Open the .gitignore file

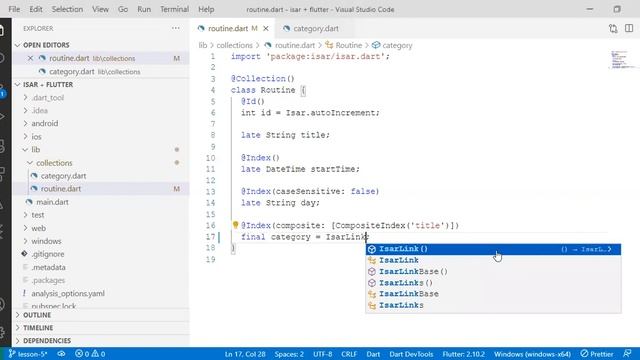(x=48, y=254)
